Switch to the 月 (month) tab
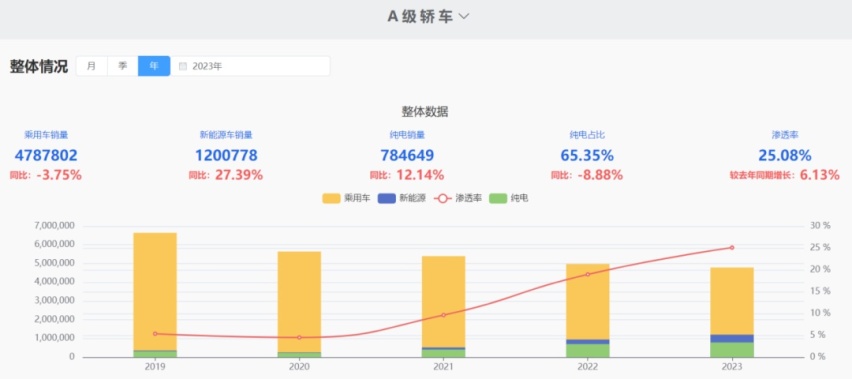852x379 pixels. click(x=92, y=66)
